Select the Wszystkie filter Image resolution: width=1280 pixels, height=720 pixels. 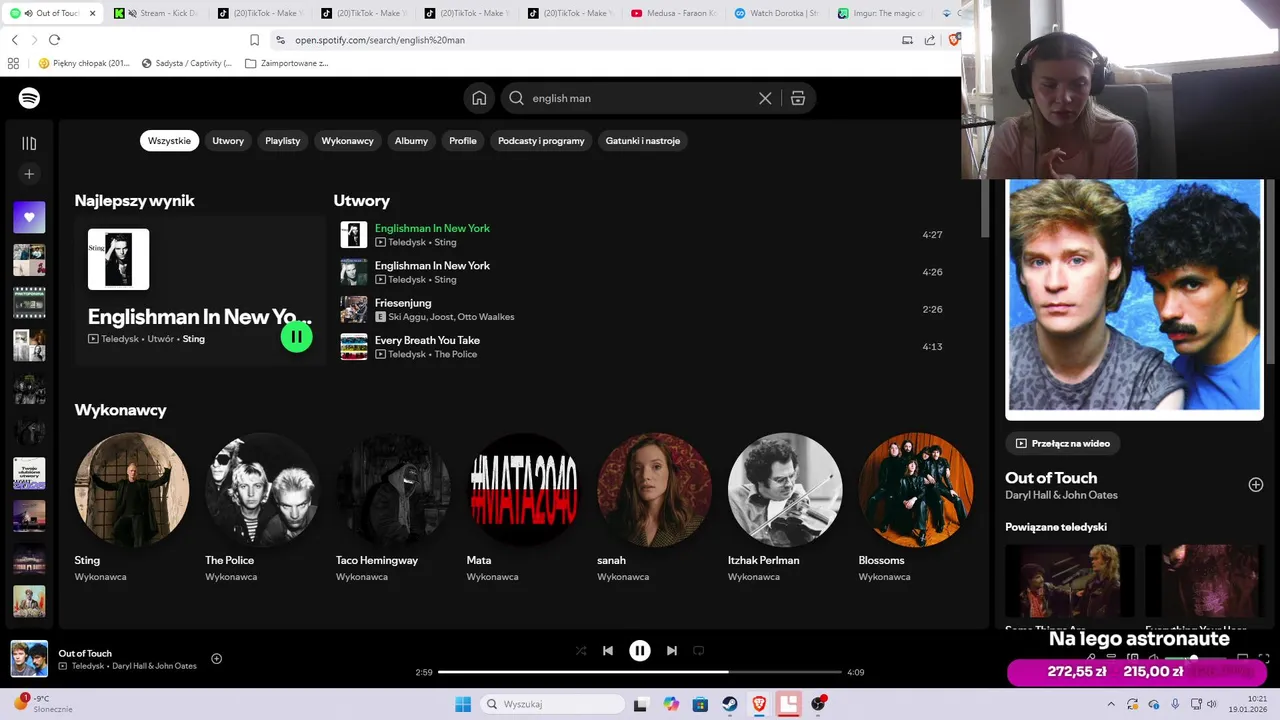coord(169,141)
